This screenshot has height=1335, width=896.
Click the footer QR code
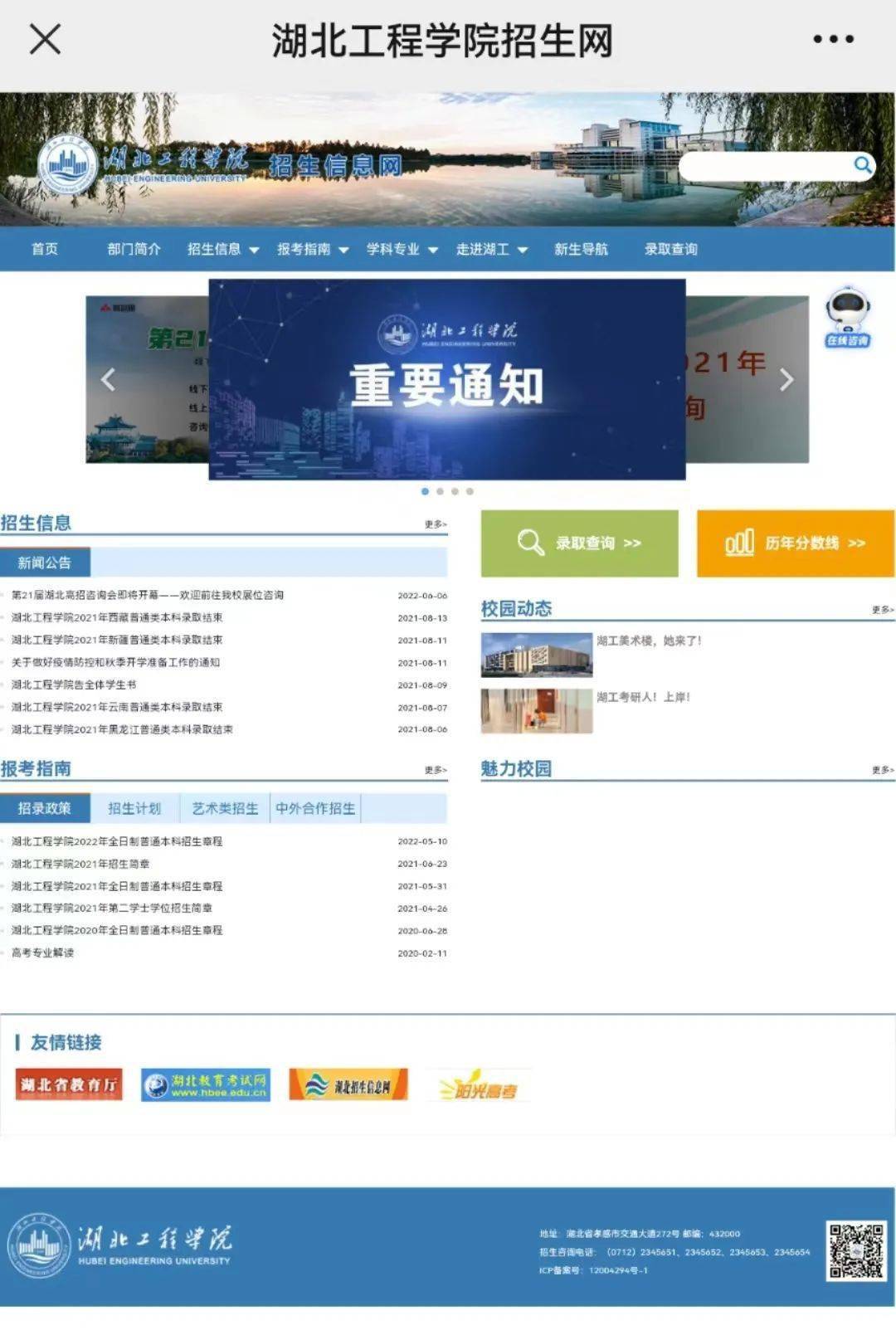pos(856,1250)
